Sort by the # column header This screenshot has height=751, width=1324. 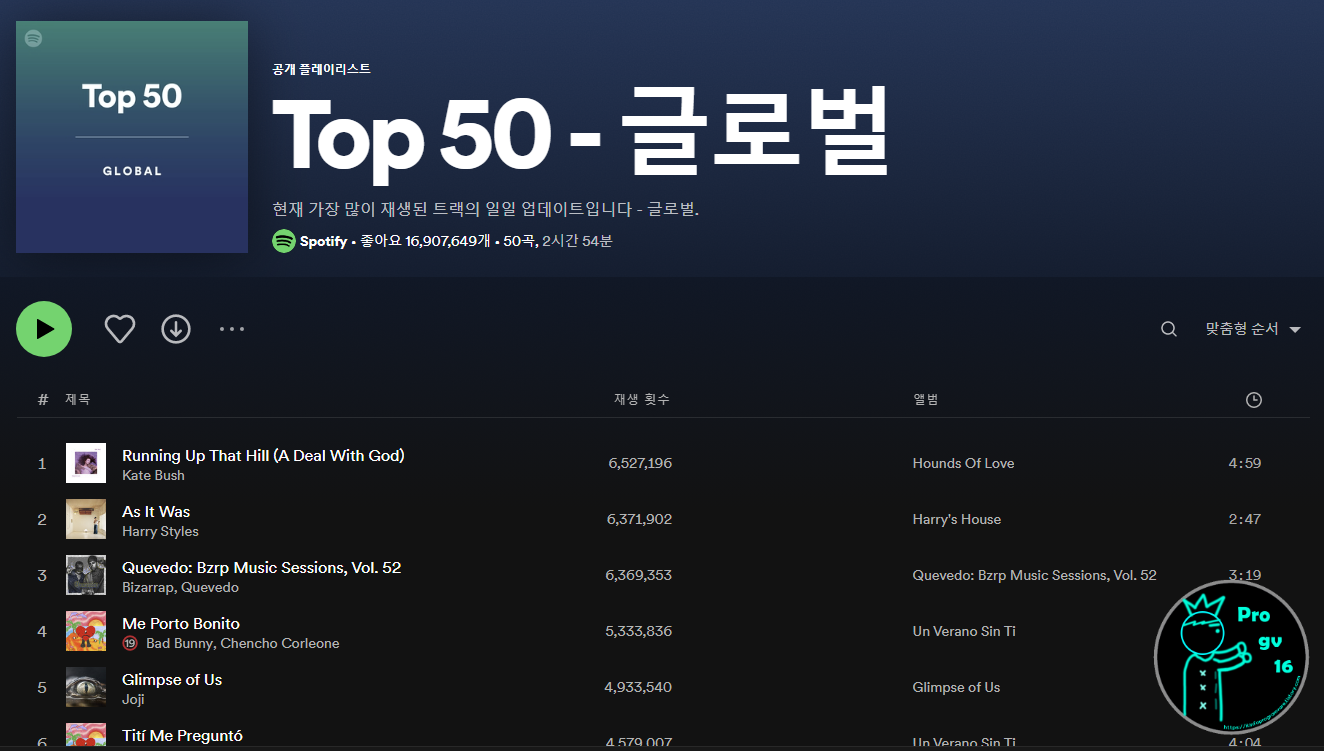click(43, 399)
